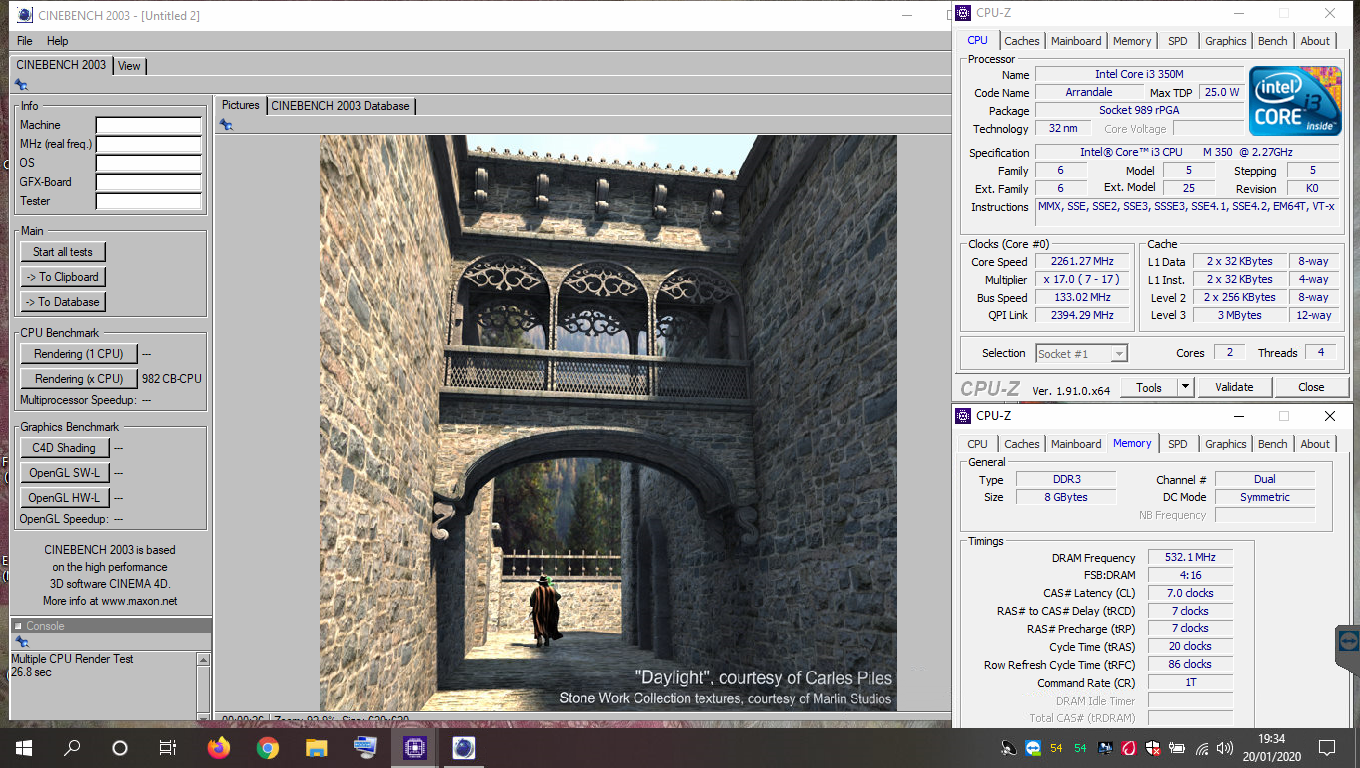Open SPD tab in the lower CPU-Z window
1360x768 pixels.
pos(1178,444)
